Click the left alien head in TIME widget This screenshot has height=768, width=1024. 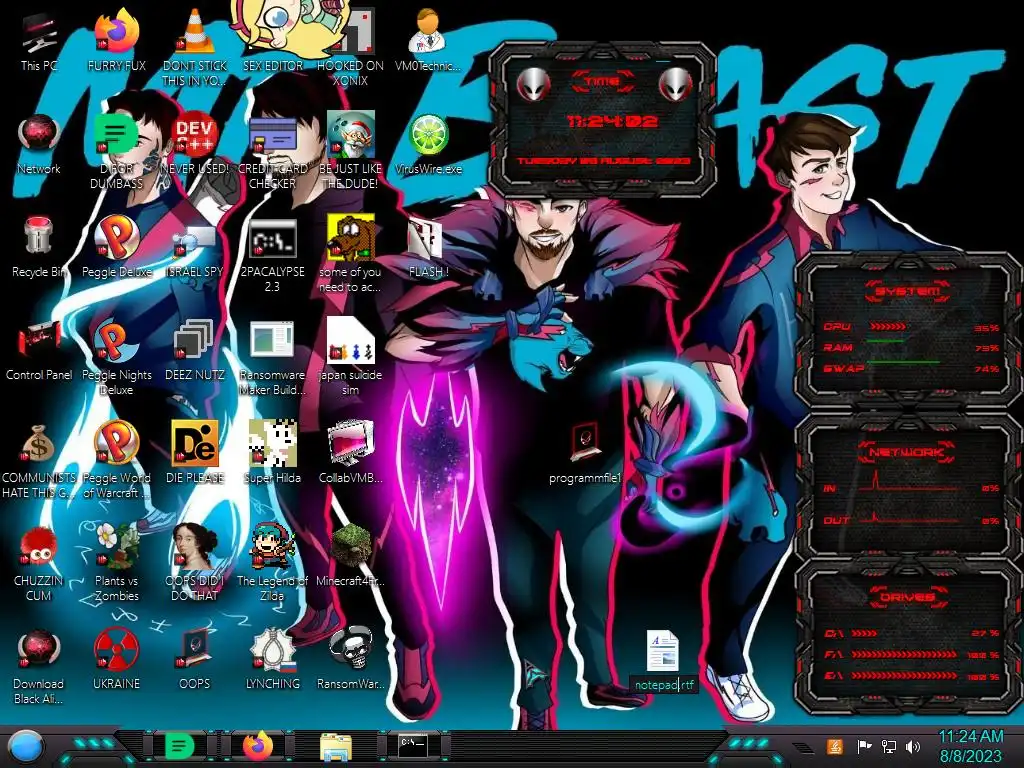(534, 83)
